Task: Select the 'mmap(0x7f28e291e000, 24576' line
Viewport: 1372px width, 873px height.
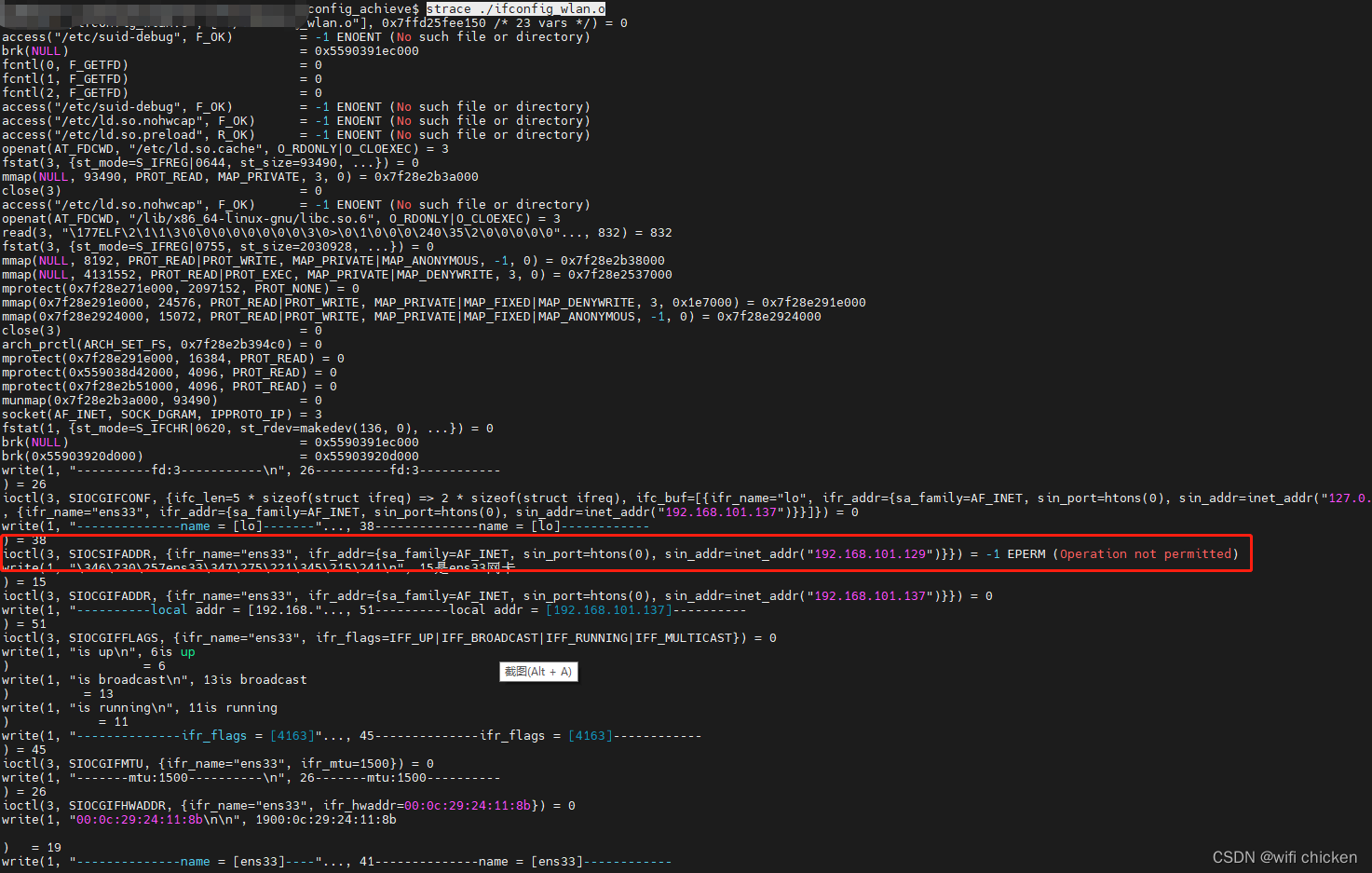Action: (x=434, y=303)
